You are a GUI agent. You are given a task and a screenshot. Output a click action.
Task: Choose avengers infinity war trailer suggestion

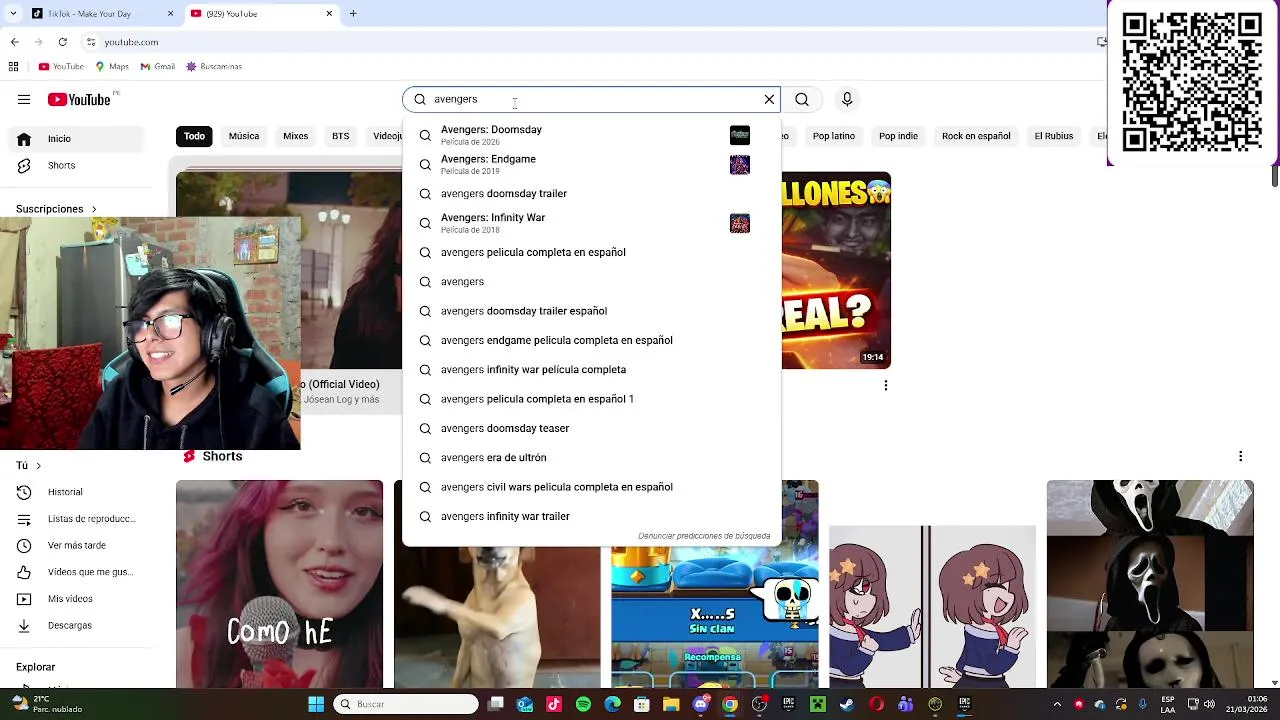[591, 516]
